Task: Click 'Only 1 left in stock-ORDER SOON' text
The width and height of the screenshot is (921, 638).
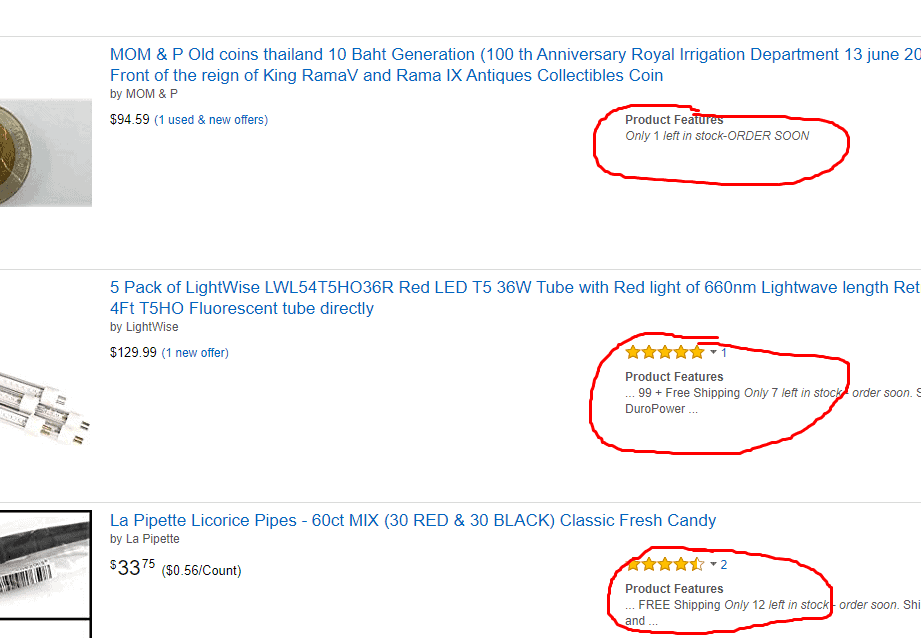Action: tap(717, 136)
